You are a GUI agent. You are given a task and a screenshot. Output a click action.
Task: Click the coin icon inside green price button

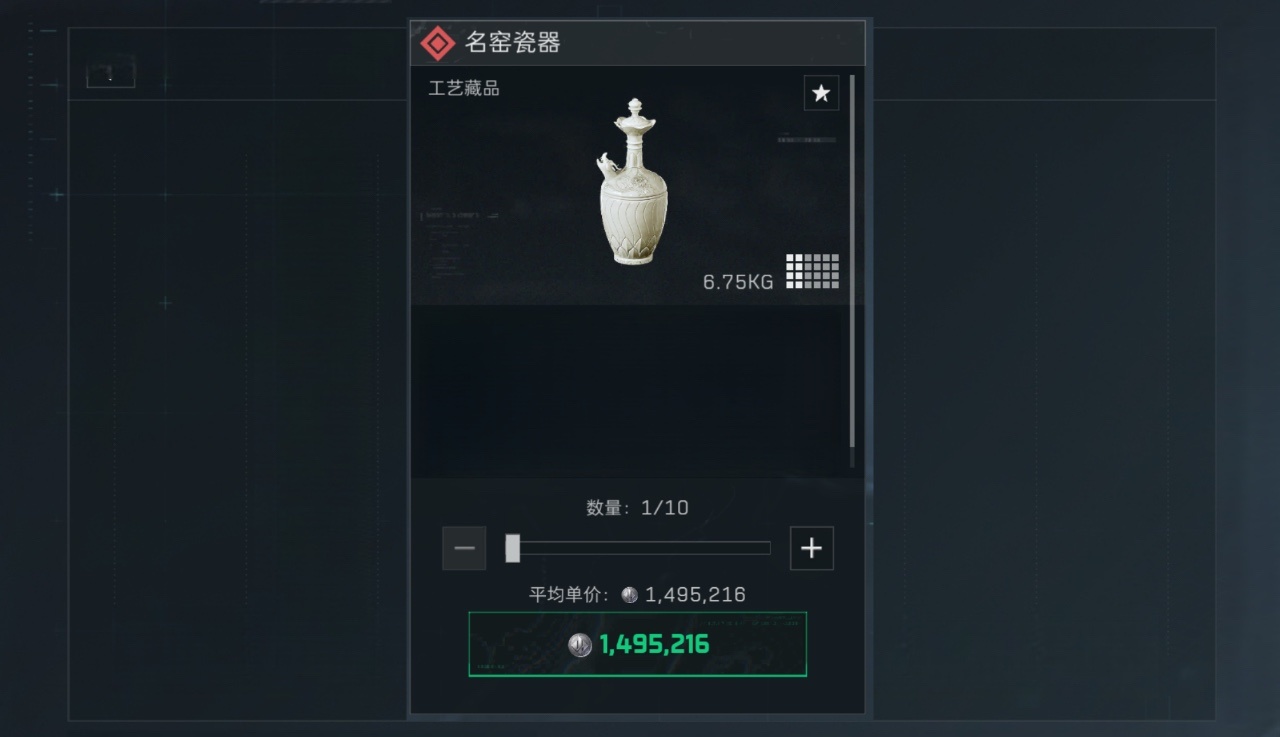coord(580,645)
